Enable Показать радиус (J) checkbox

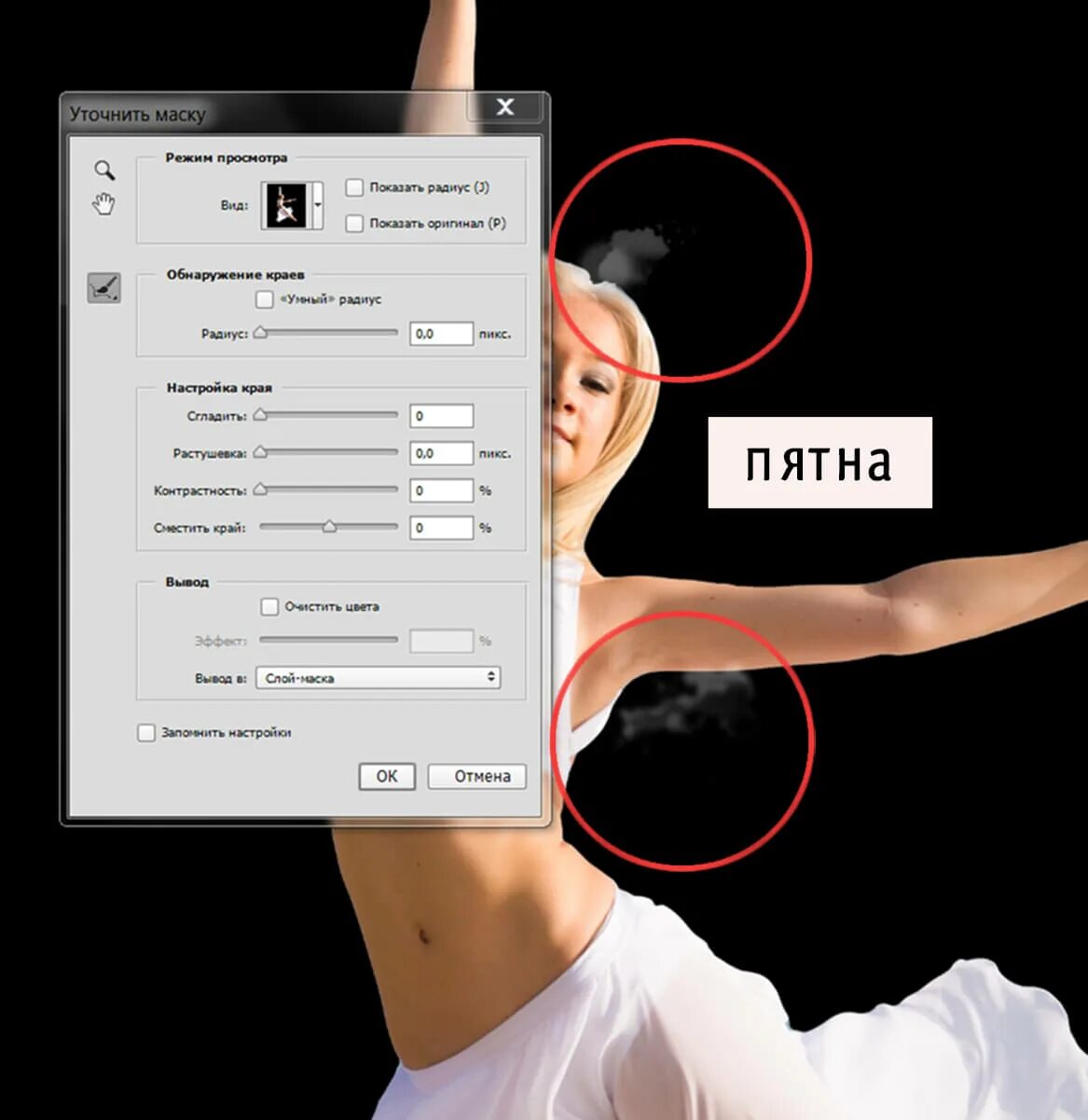point(354,187)
